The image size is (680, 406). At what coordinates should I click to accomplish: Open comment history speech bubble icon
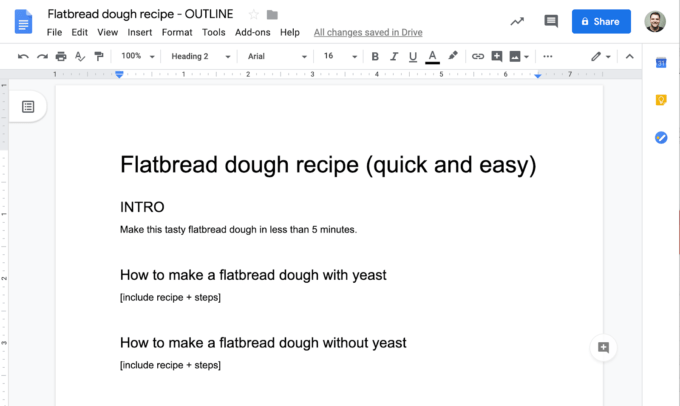551,21
